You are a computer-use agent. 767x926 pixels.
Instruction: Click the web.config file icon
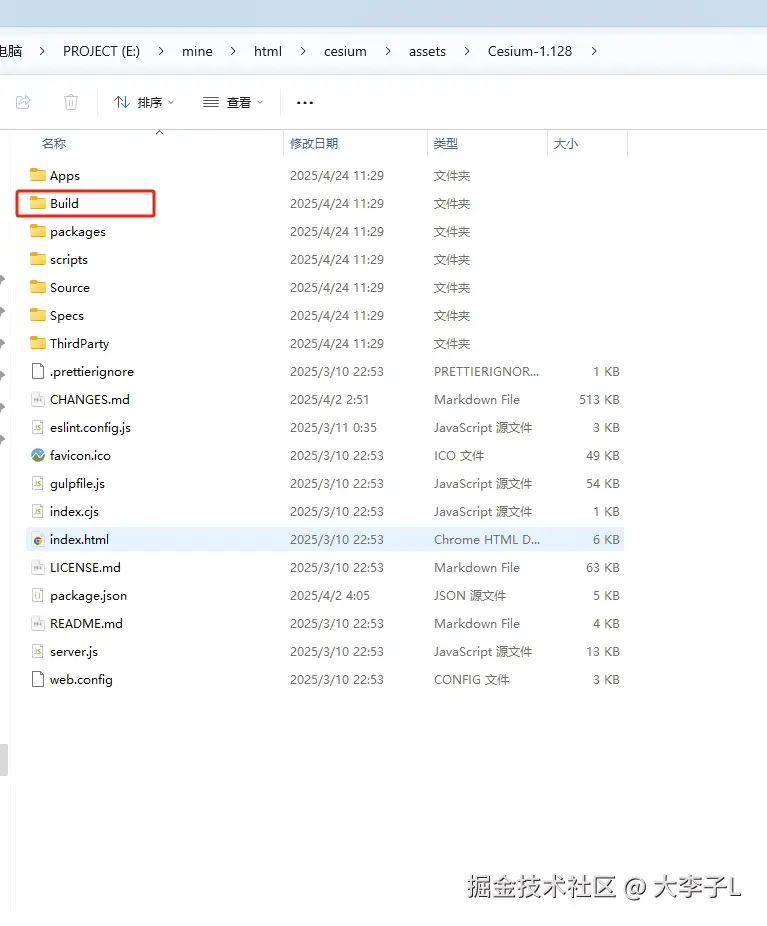pos(38,679)
